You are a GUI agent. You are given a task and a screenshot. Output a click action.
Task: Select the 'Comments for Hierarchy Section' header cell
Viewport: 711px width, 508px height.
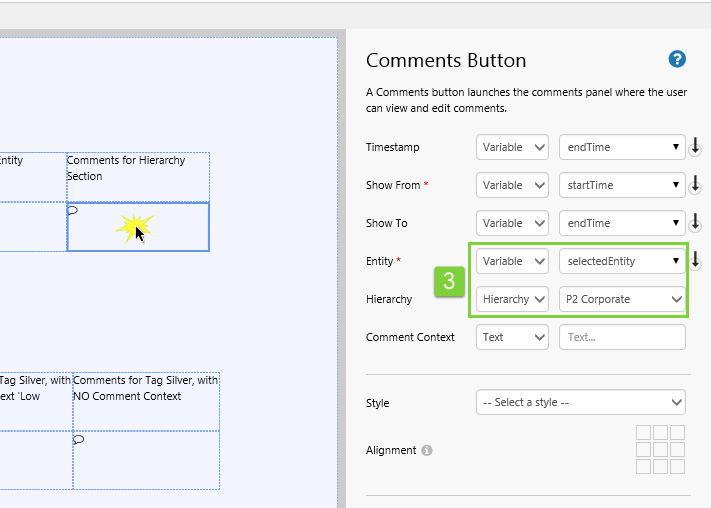tap(137, 176)
